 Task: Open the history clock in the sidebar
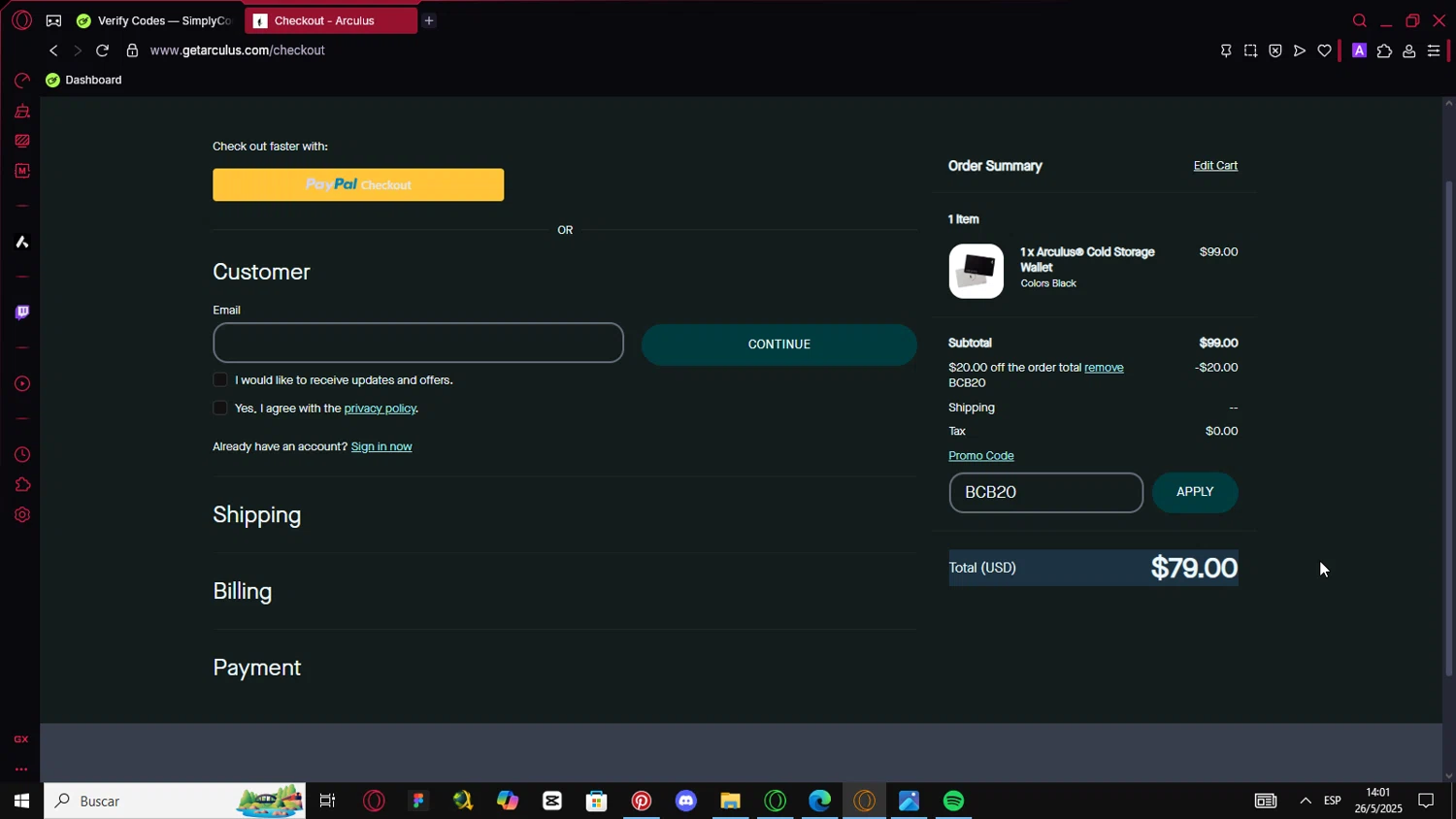[x=21, y=454]
